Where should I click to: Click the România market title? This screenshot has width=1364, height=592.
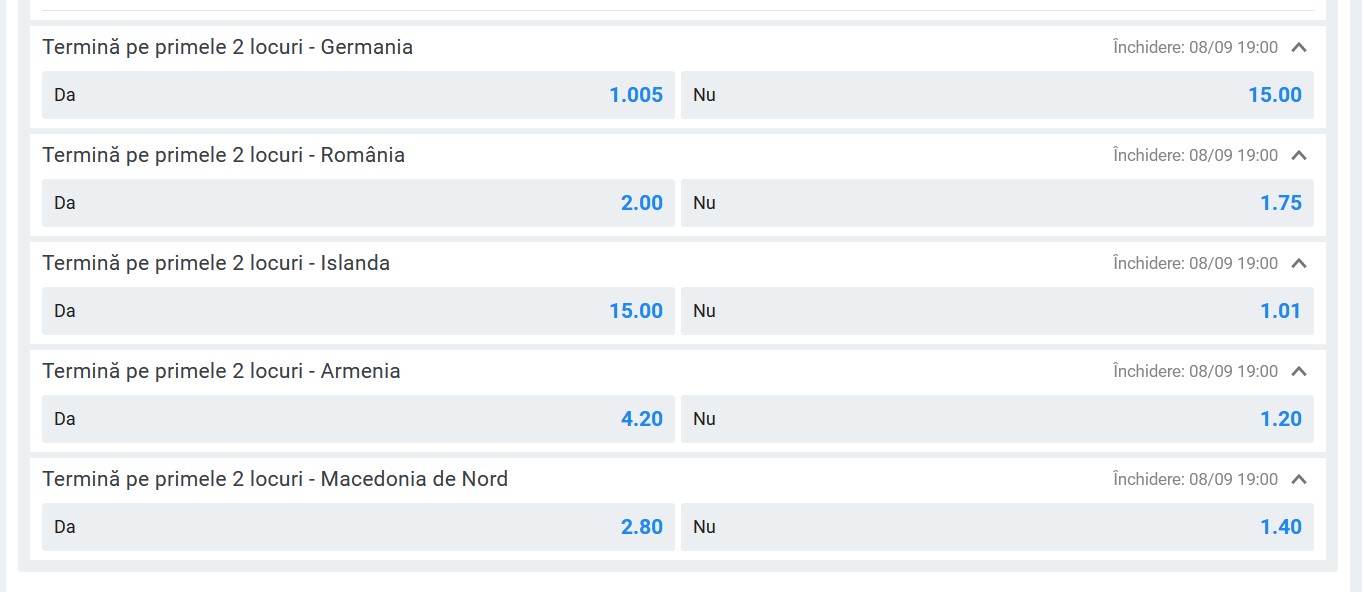[223, 155]
